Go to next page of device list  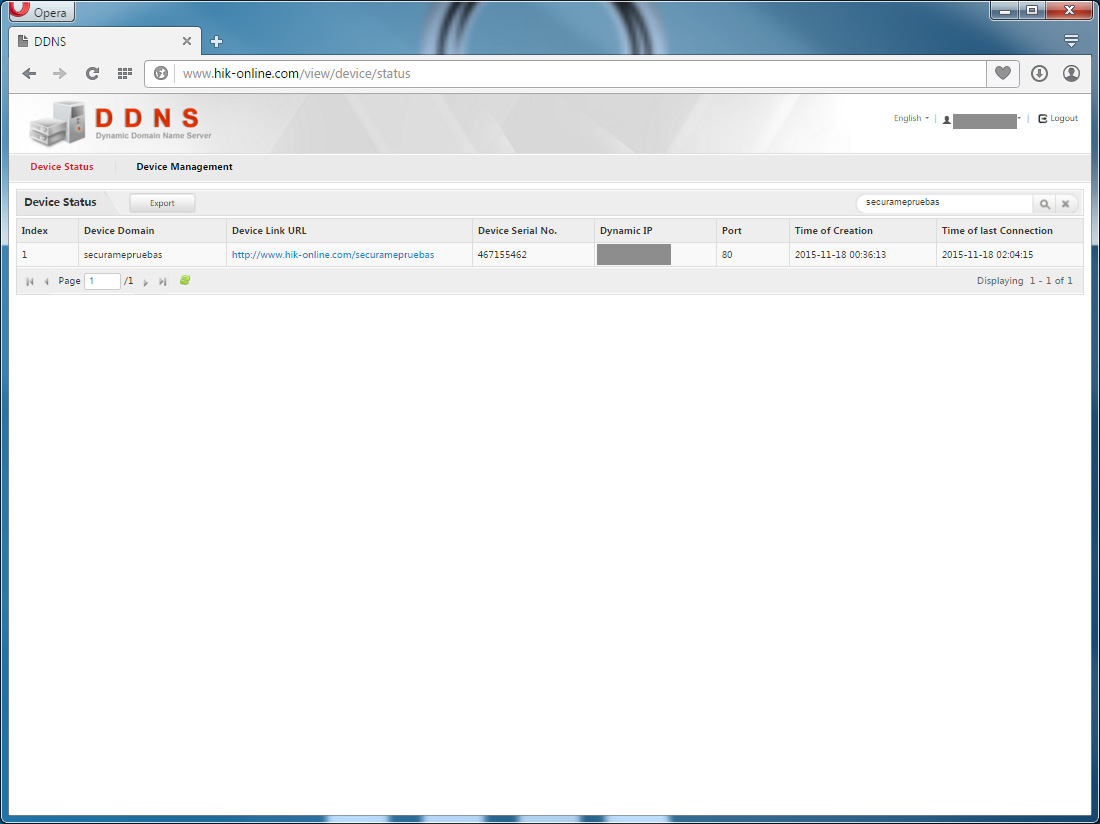coord(145,281)
